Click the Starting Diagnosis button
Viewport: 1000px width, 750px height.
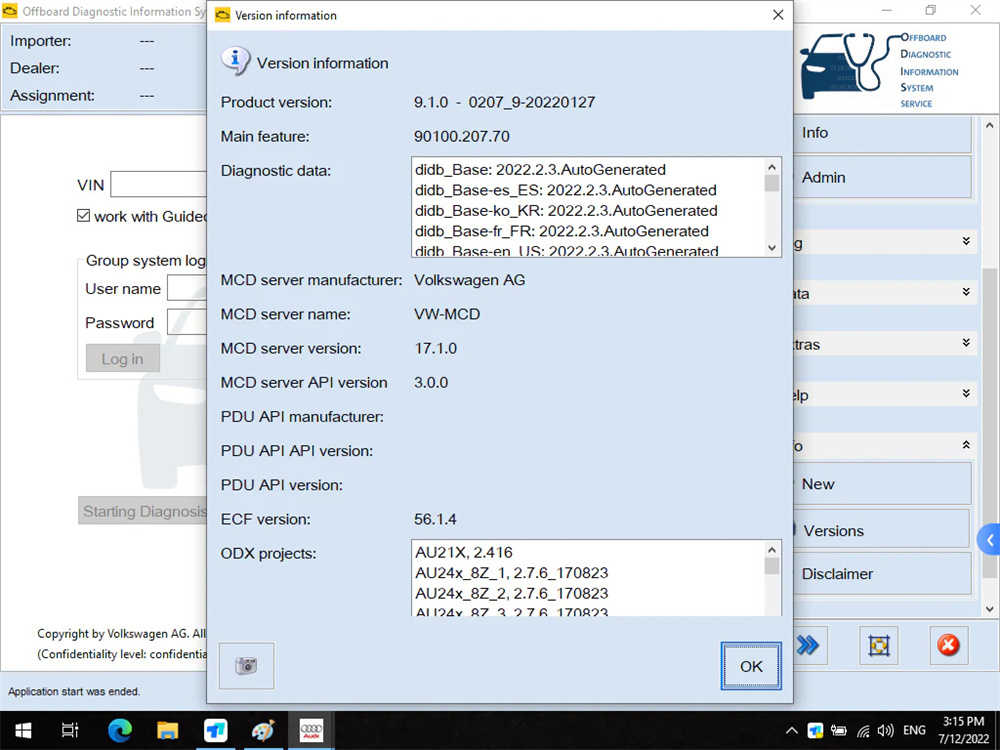point(143,511)
